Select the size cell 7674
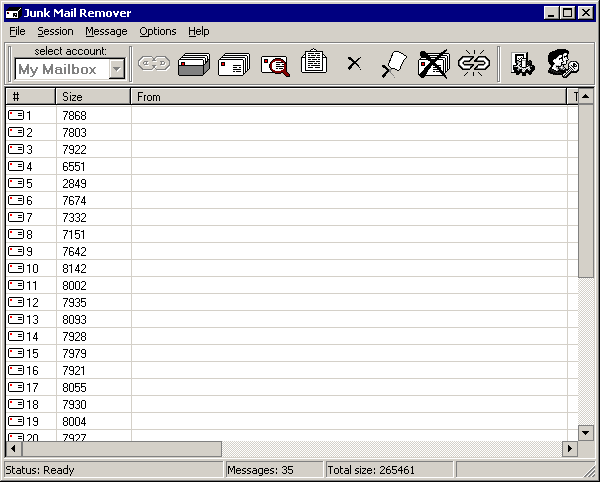The image size is (600, 482). click(74, 200)
